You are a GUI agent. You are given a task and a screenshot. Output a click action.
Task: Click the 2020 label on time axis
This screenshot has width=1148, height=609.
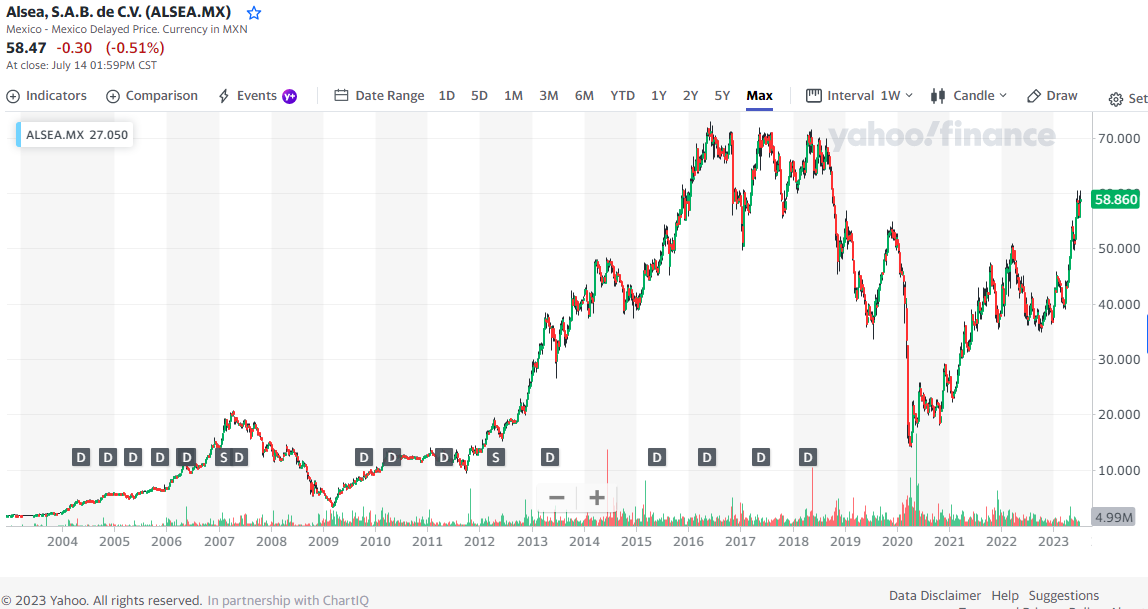pyautogui.click(x=897, y=542)
